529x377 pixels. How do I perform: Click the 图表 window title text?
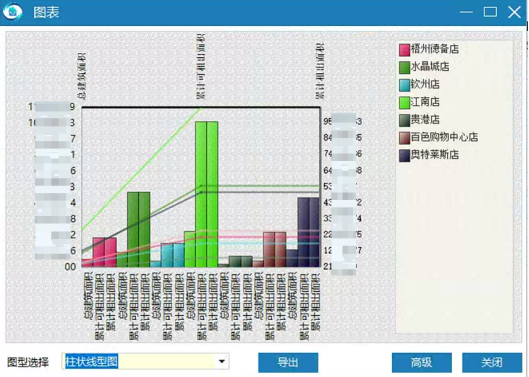click(x=46, y=12)
